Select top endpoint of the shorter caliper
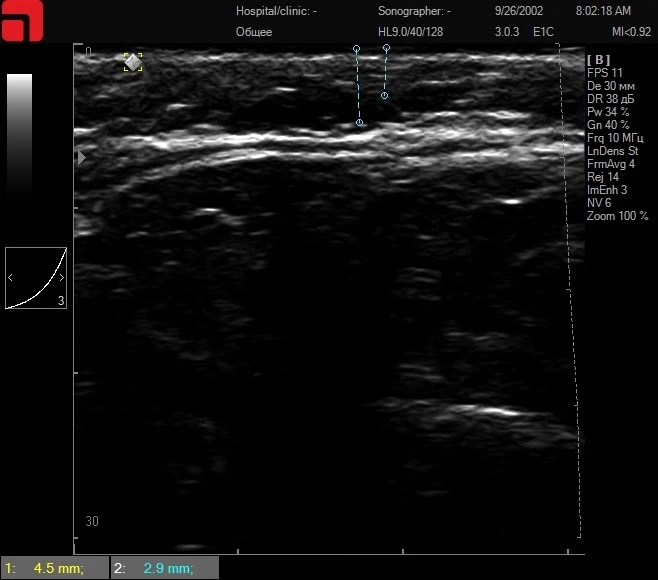The height and width of the screenshot is (580, 658). [386, 48]
